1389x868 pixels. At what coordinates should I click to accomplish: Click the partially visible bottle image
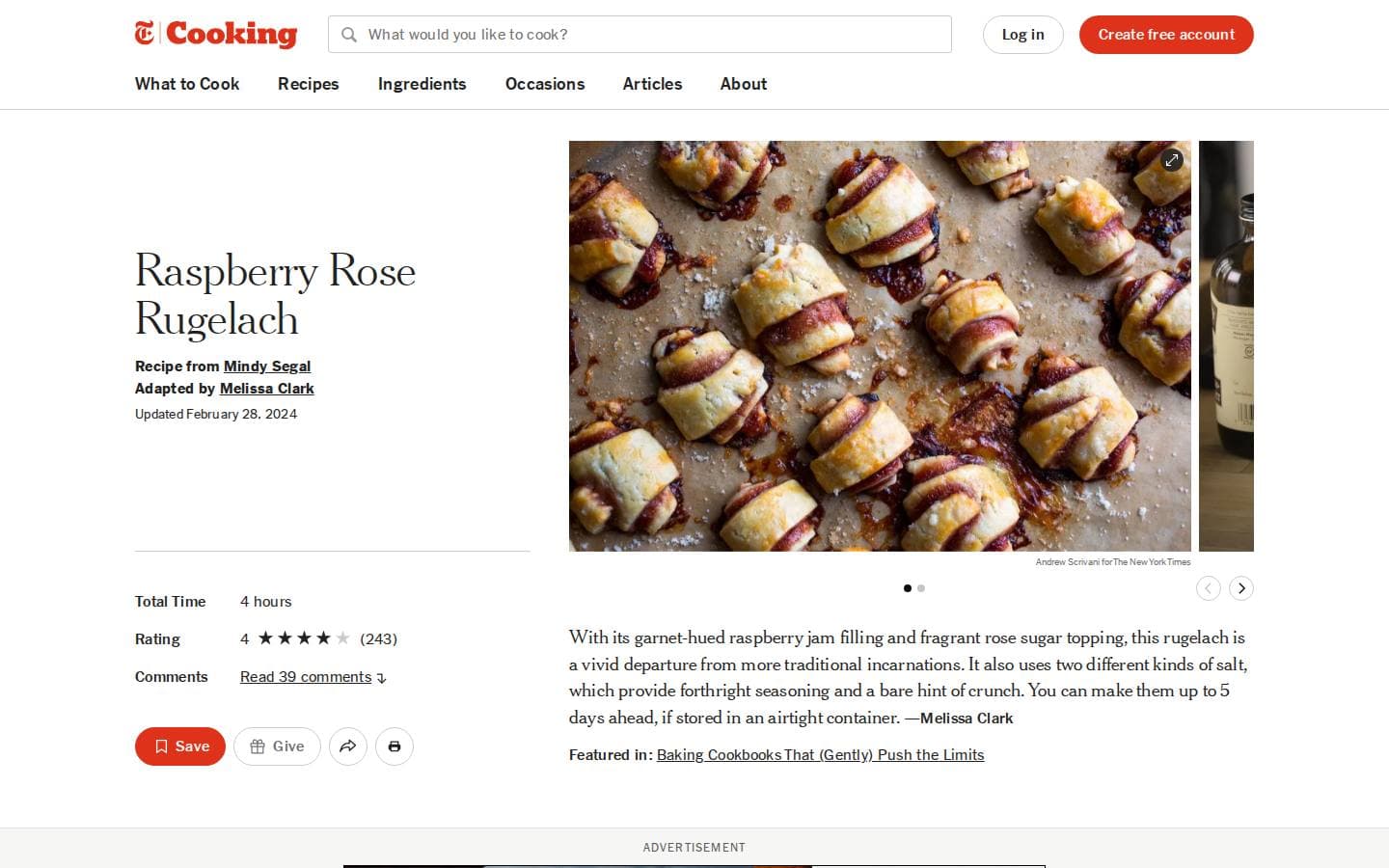pyautogui.click(x=1226, y=346)
